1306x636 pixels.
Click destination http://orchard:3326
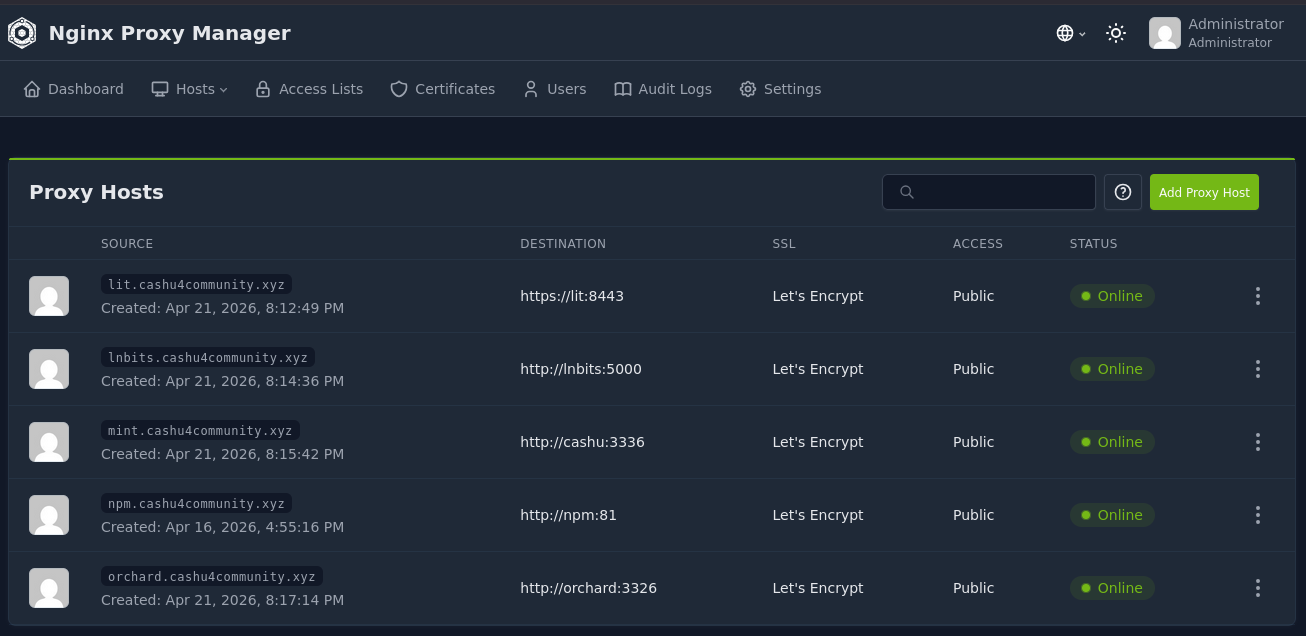[x=588, y=588]
